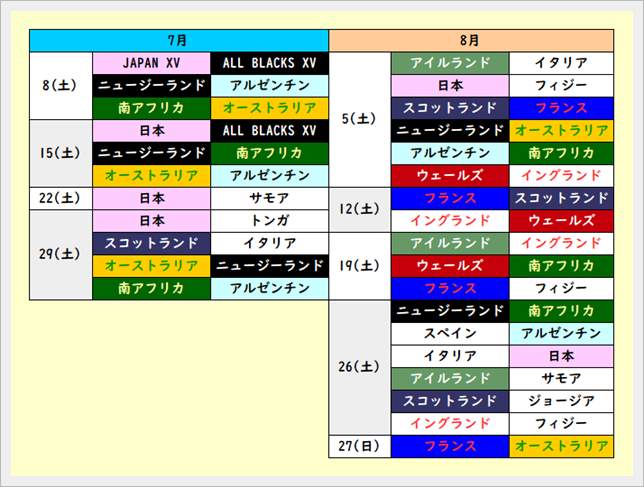Click サモア in the 22(土) row
Image resolution: width=644 pixels, height=487 pixels.
[269, 198]
